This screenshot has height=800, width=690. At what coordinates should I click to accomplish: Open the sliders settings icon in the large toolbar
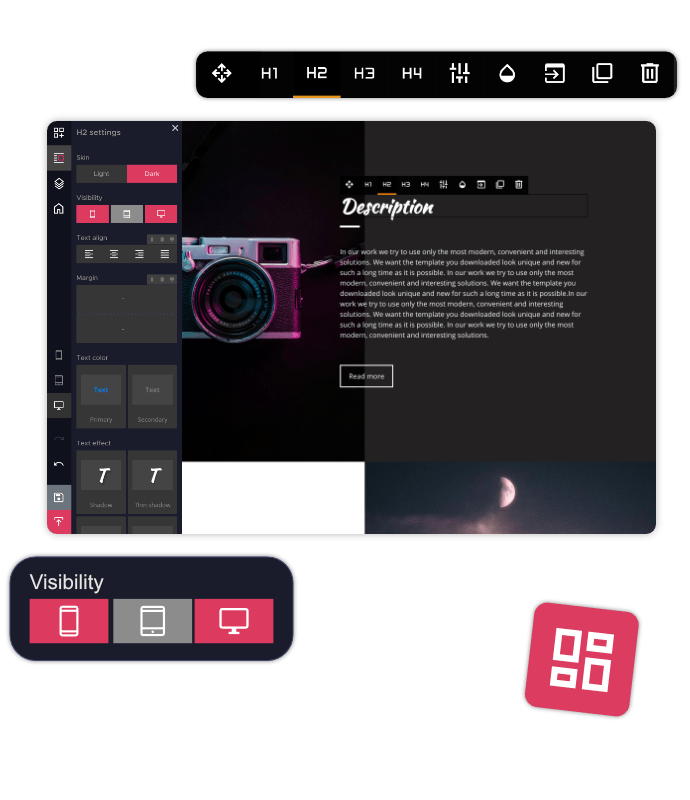459,73
